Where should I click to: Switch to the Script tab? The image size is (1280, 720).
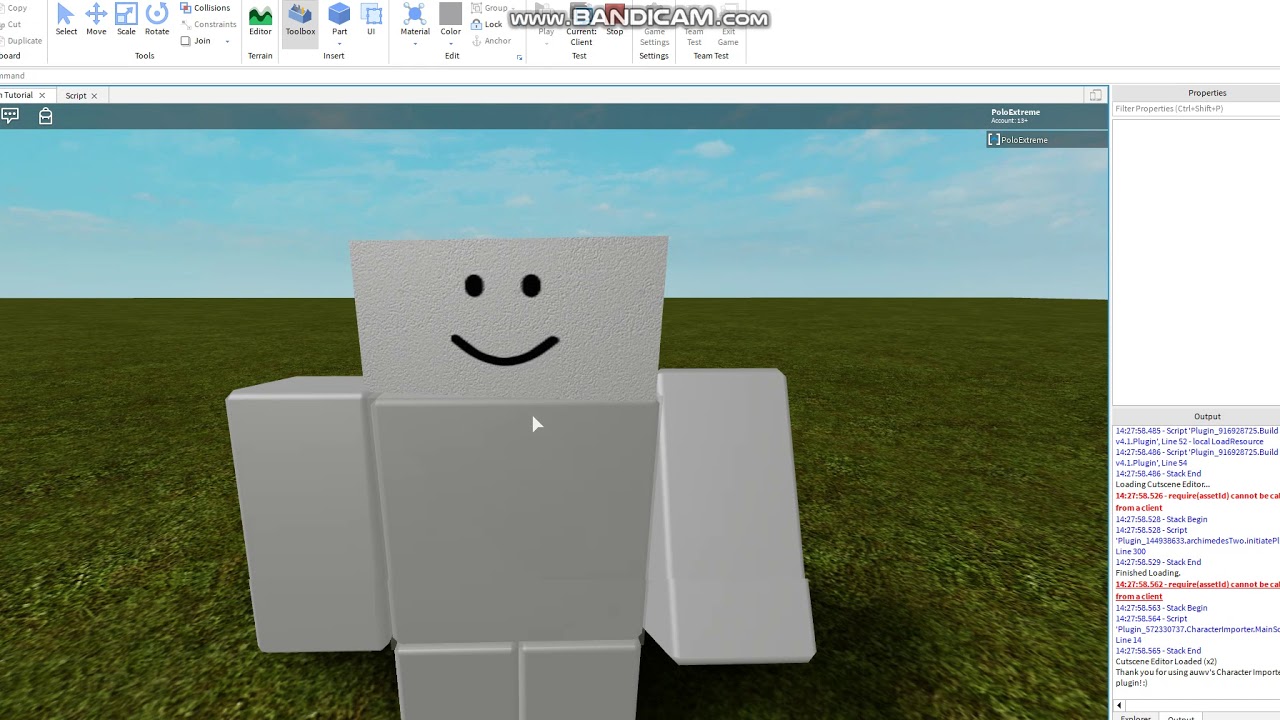[x=76, y=96]
